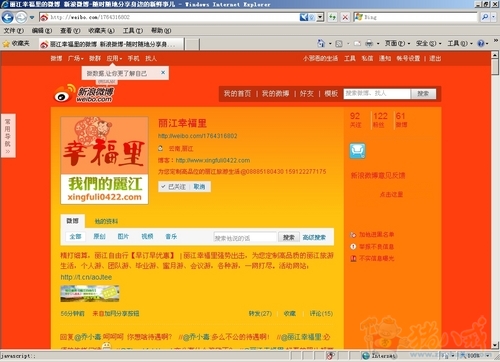Click 取消 to unfollow the user

click(199, 187)
